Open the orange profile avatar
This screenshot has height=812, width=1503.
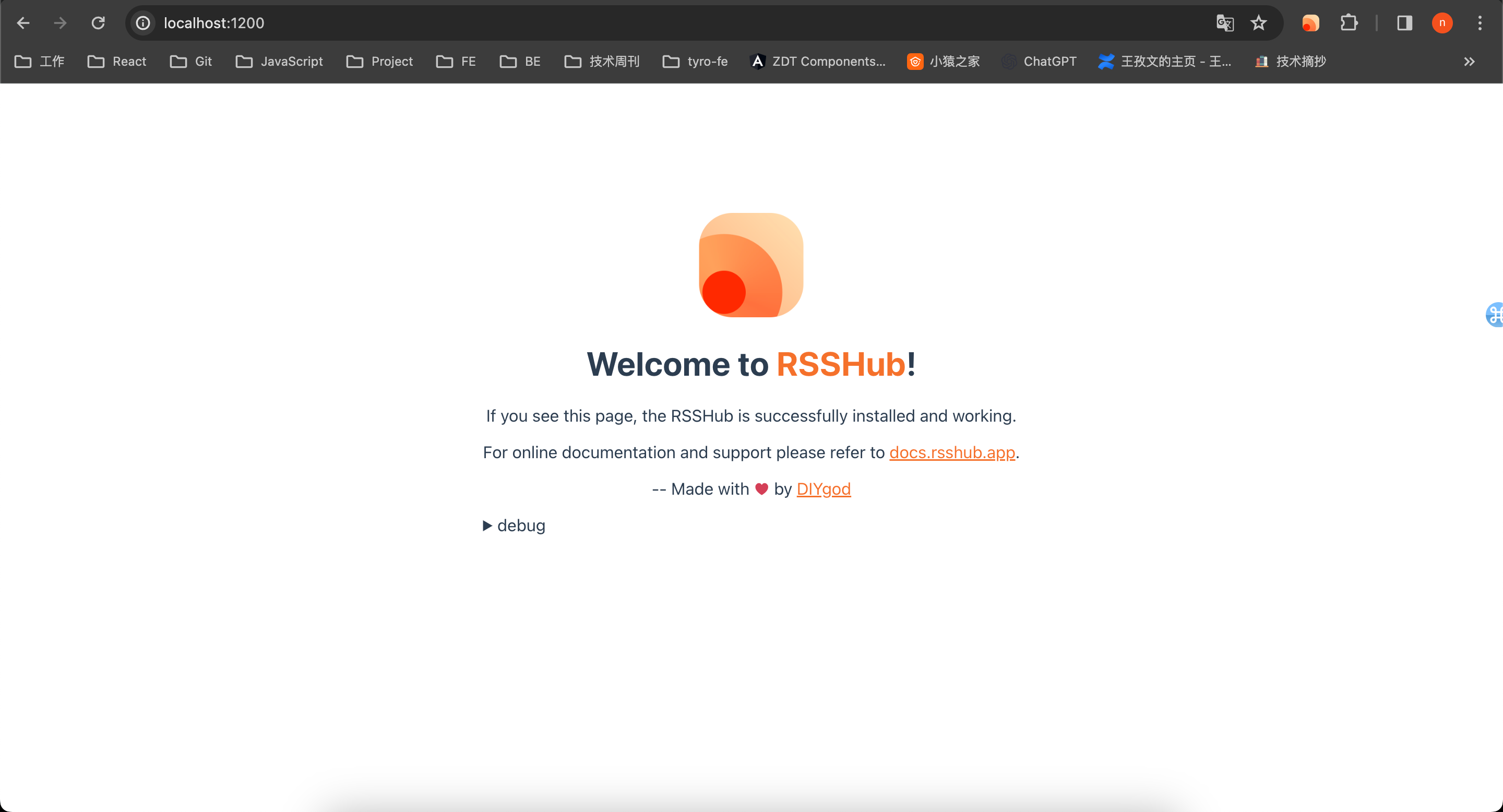1442,23
